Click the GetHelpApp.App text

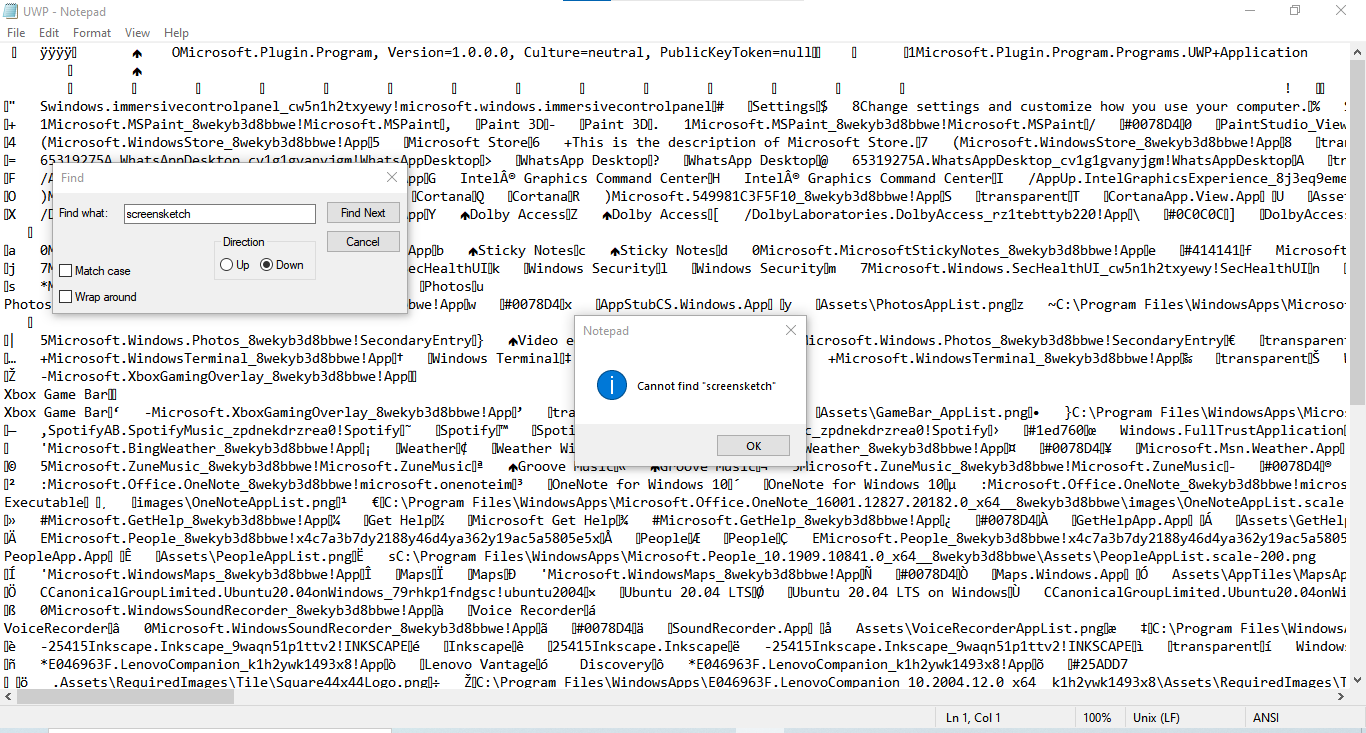coord(1136,521)
